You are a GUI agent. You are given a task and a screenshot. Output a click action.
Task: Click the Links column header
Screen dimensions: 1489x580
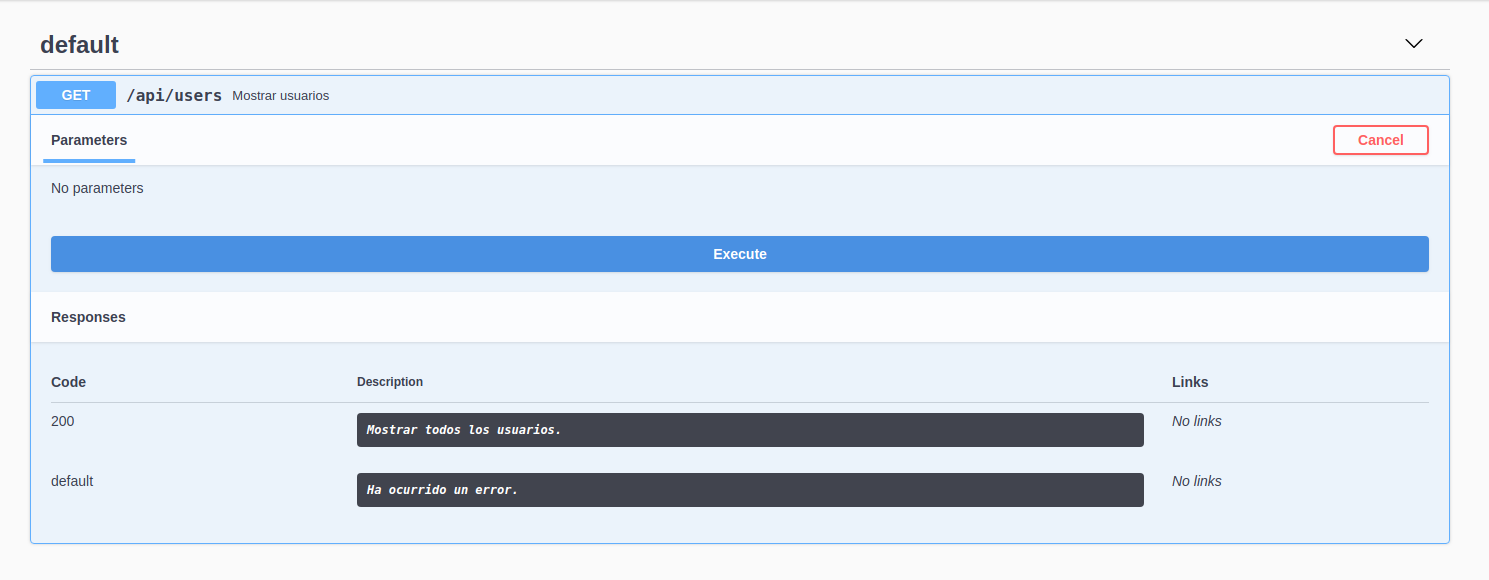pyautogui.click(x=1190, y=382)
